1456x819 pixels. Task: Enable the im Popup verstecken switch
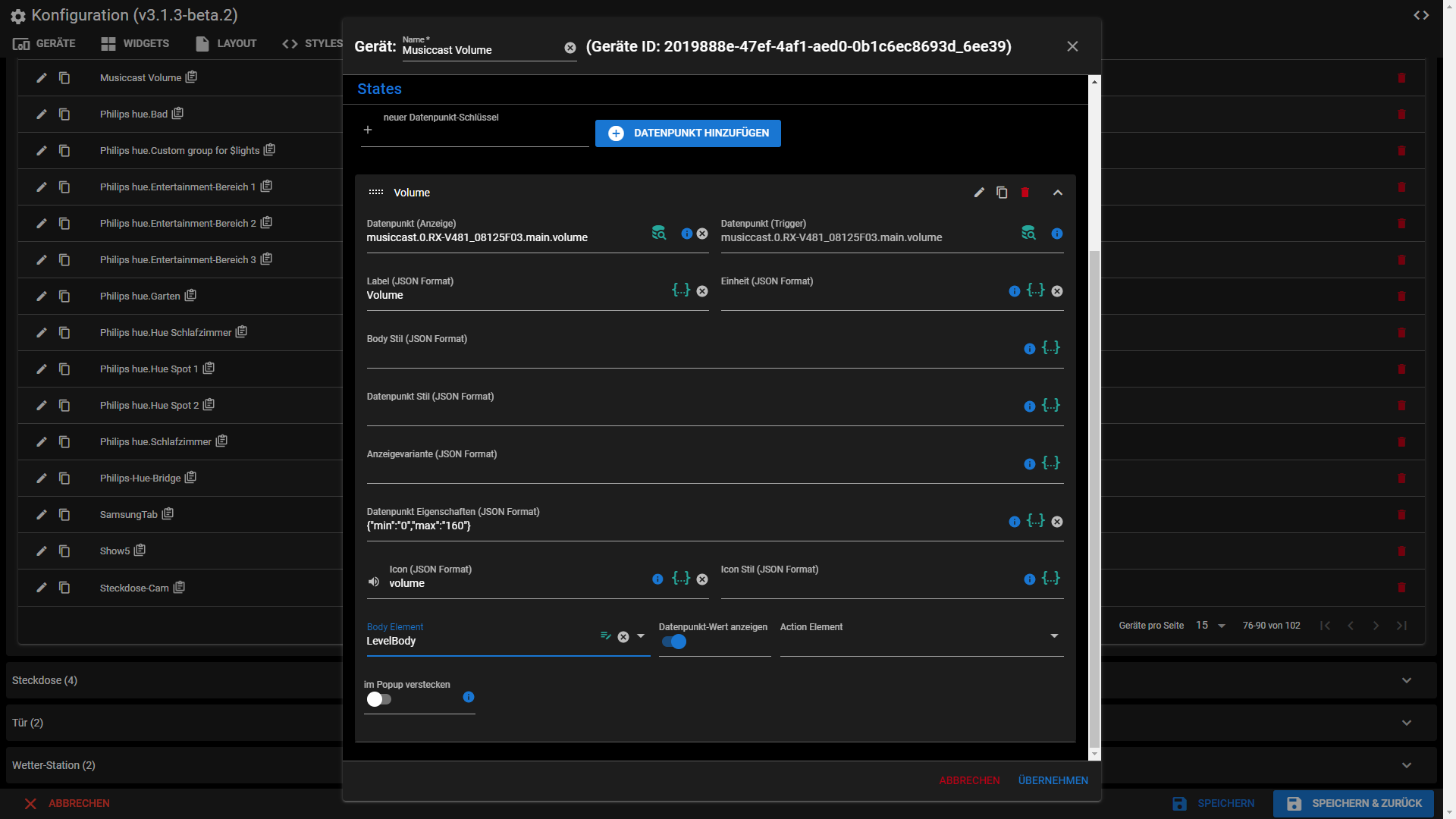click(378, 699)
